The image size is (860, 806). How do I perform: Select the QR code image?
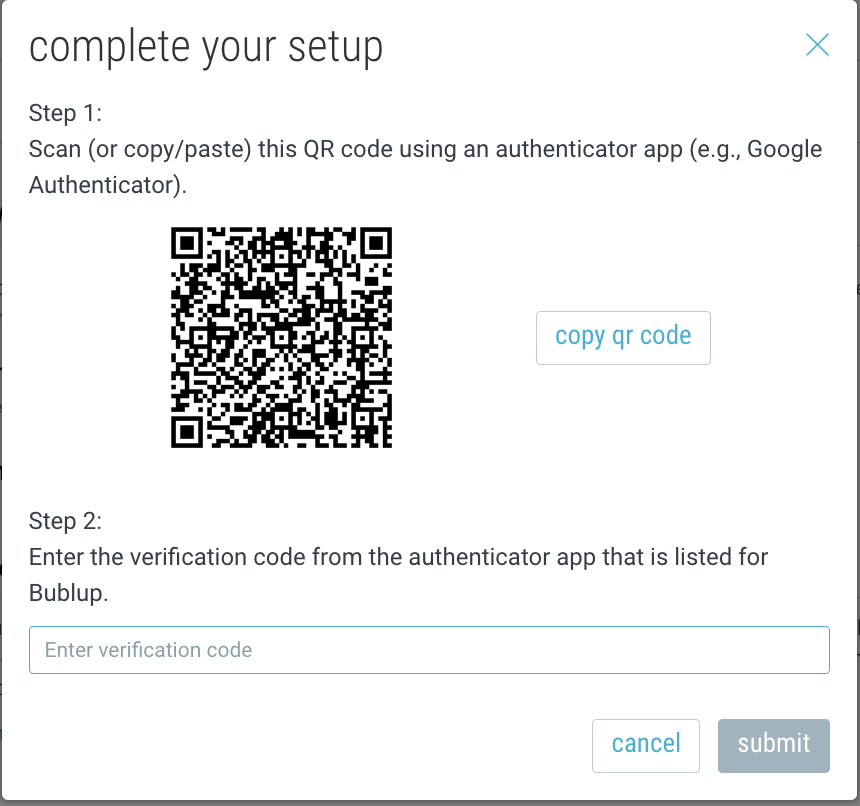[x=281, y=337]
